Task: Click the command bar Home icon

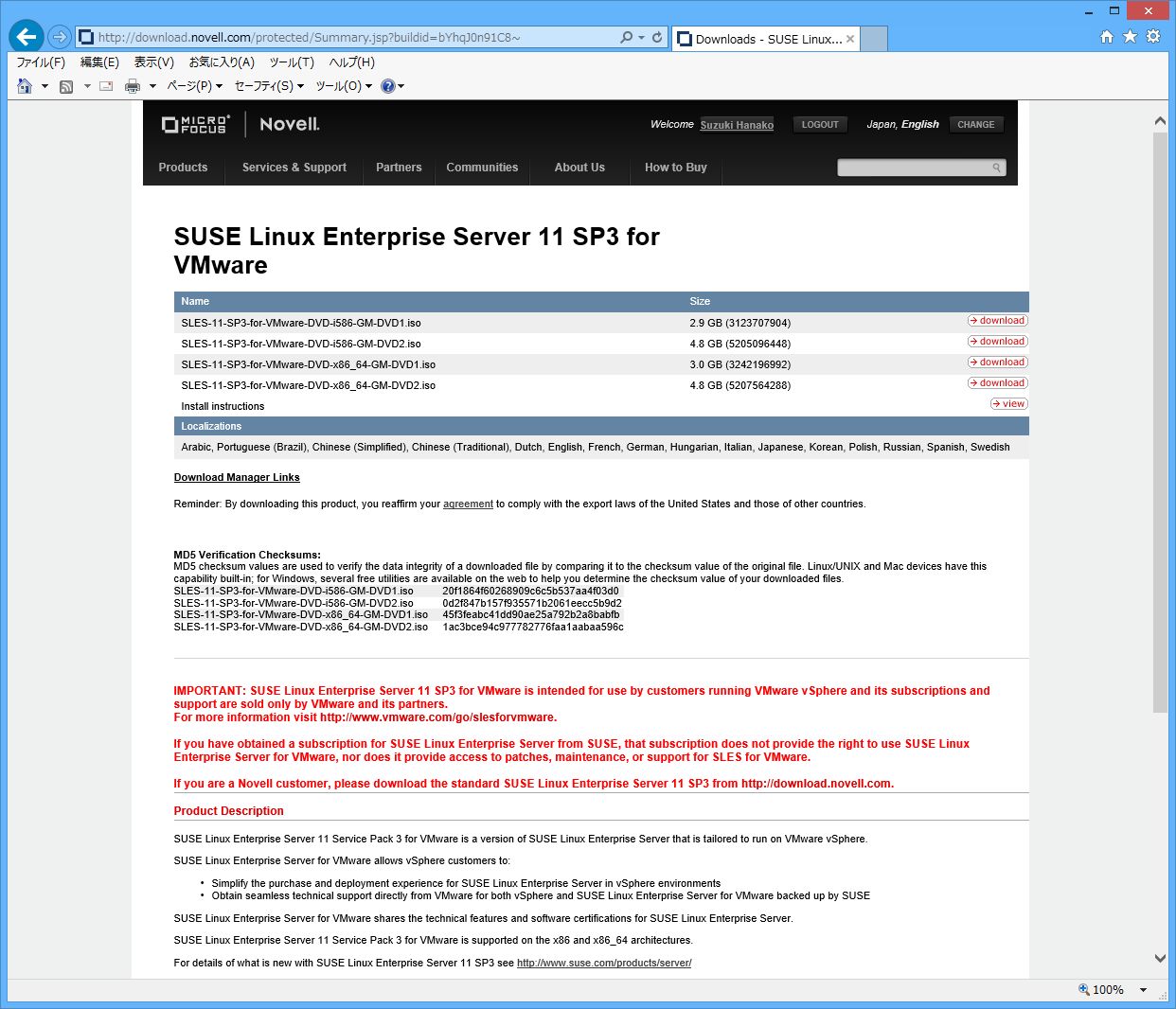Action: click(25, 86)
